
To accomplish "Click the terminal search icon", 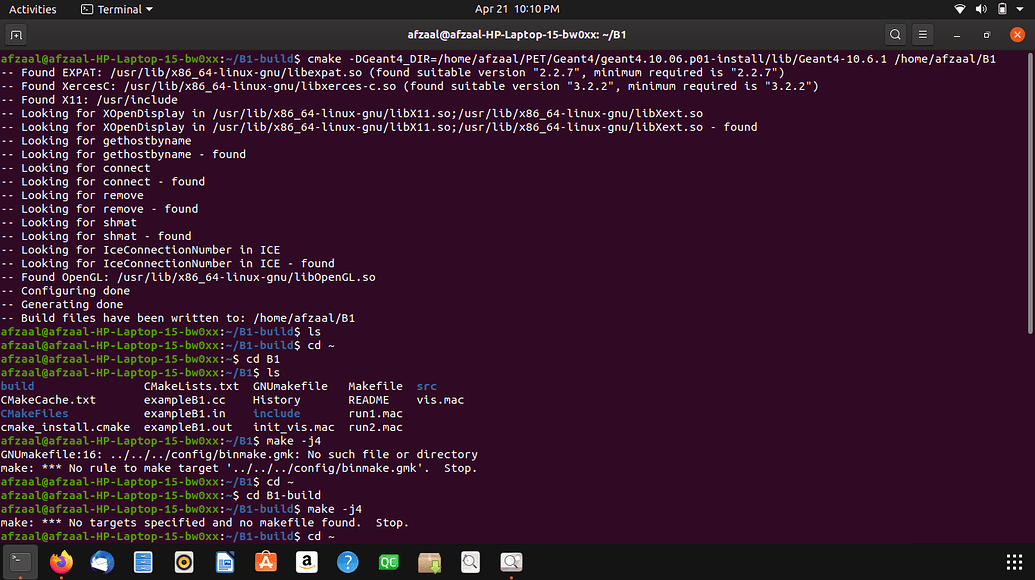I will pyautogui.click(x=895, y=35).
